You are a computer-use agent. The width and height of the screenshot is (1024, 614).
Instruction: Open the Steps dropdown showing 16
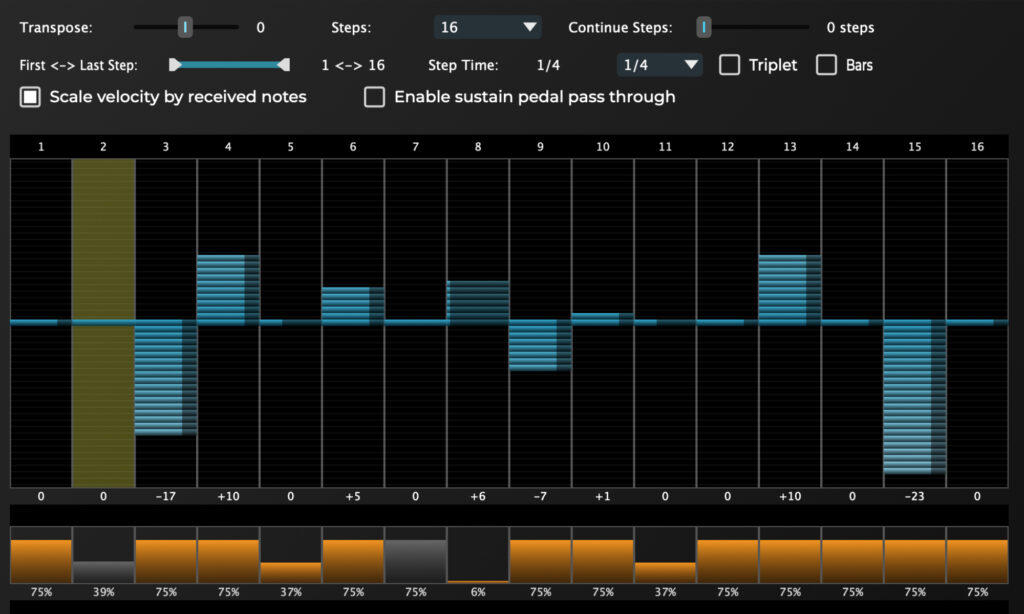click(488, 27)
